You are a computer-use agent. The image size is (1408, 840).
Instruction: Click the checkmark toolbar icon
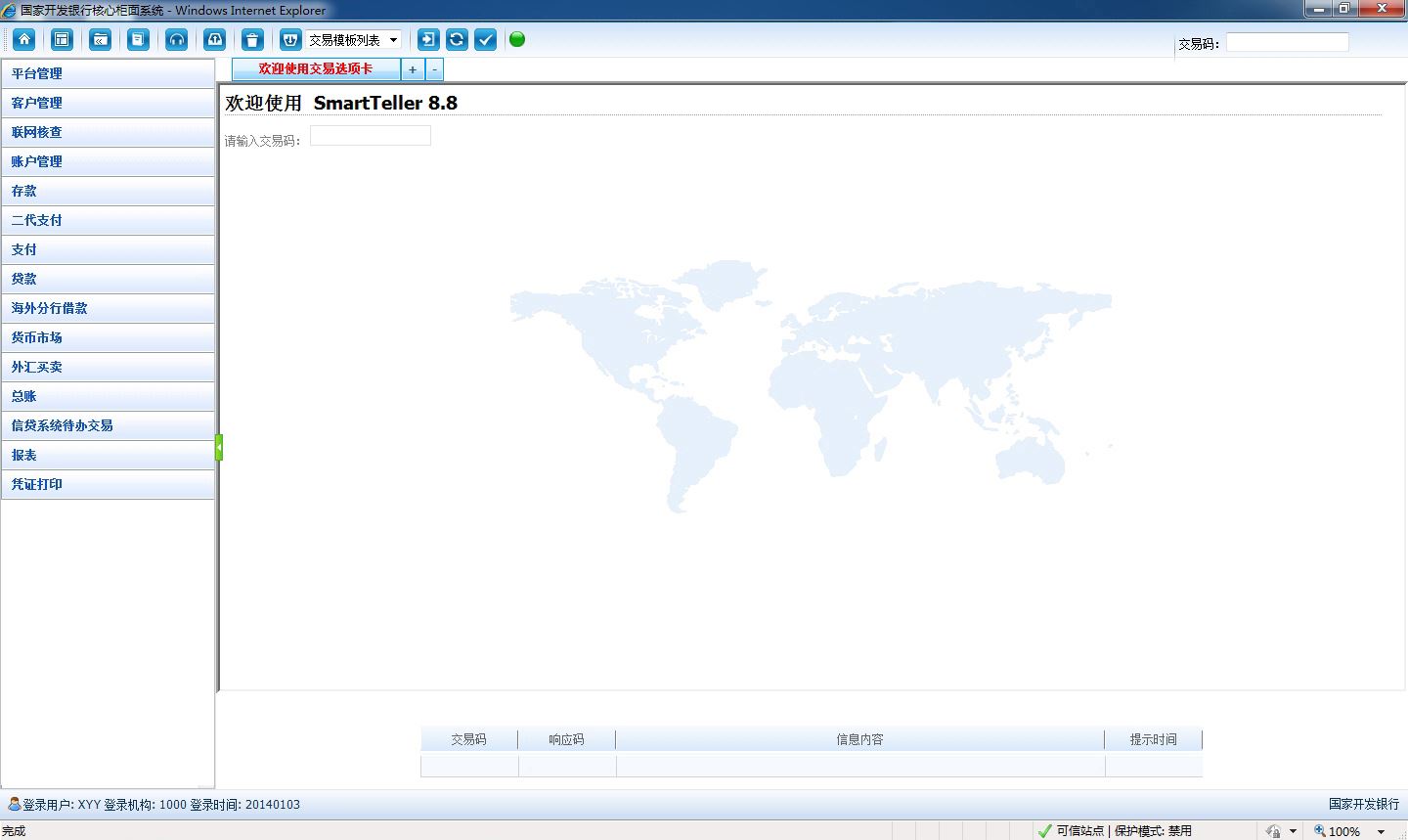[486, 39]
